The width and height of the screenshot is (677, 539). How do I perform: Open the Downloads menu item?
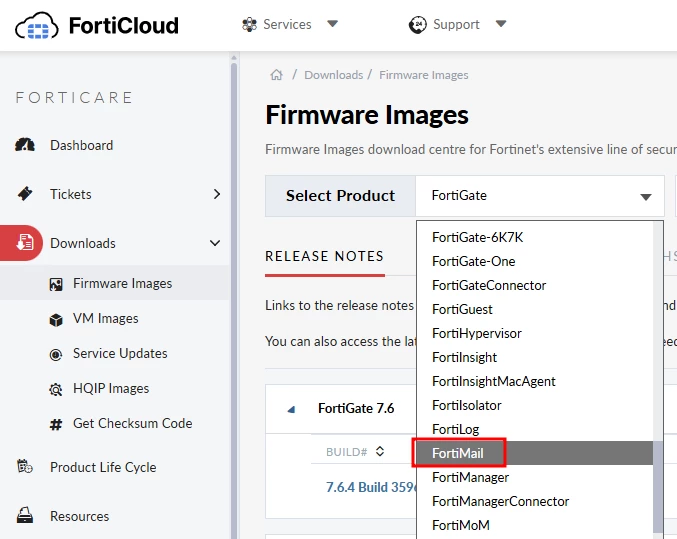tap(83, 243)
